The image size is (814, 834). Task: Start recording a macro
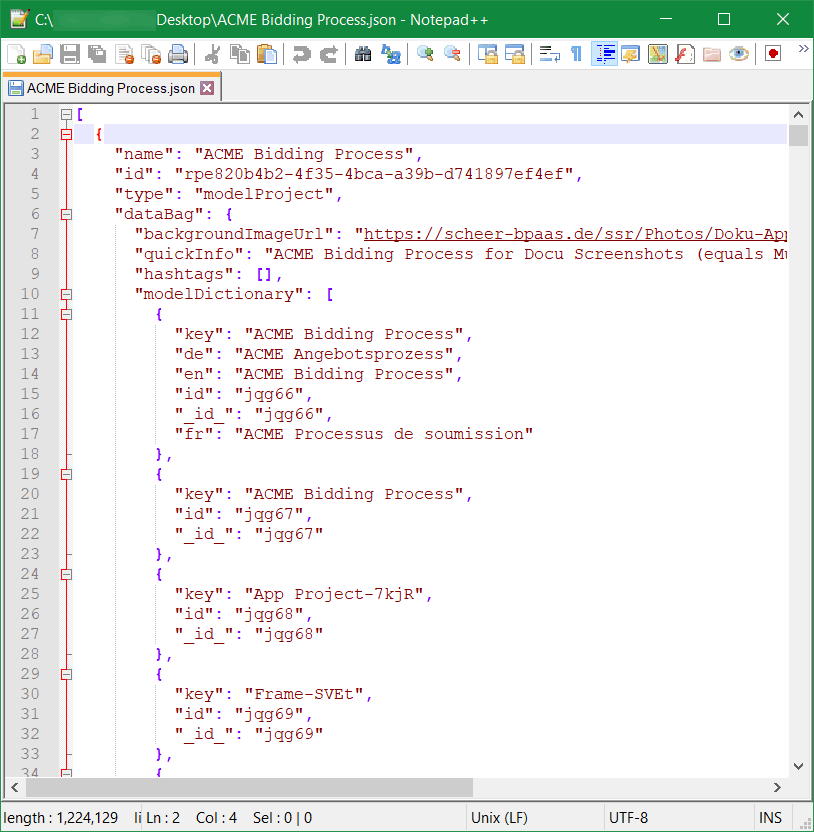pyautogui.click(x=773, y=54)
